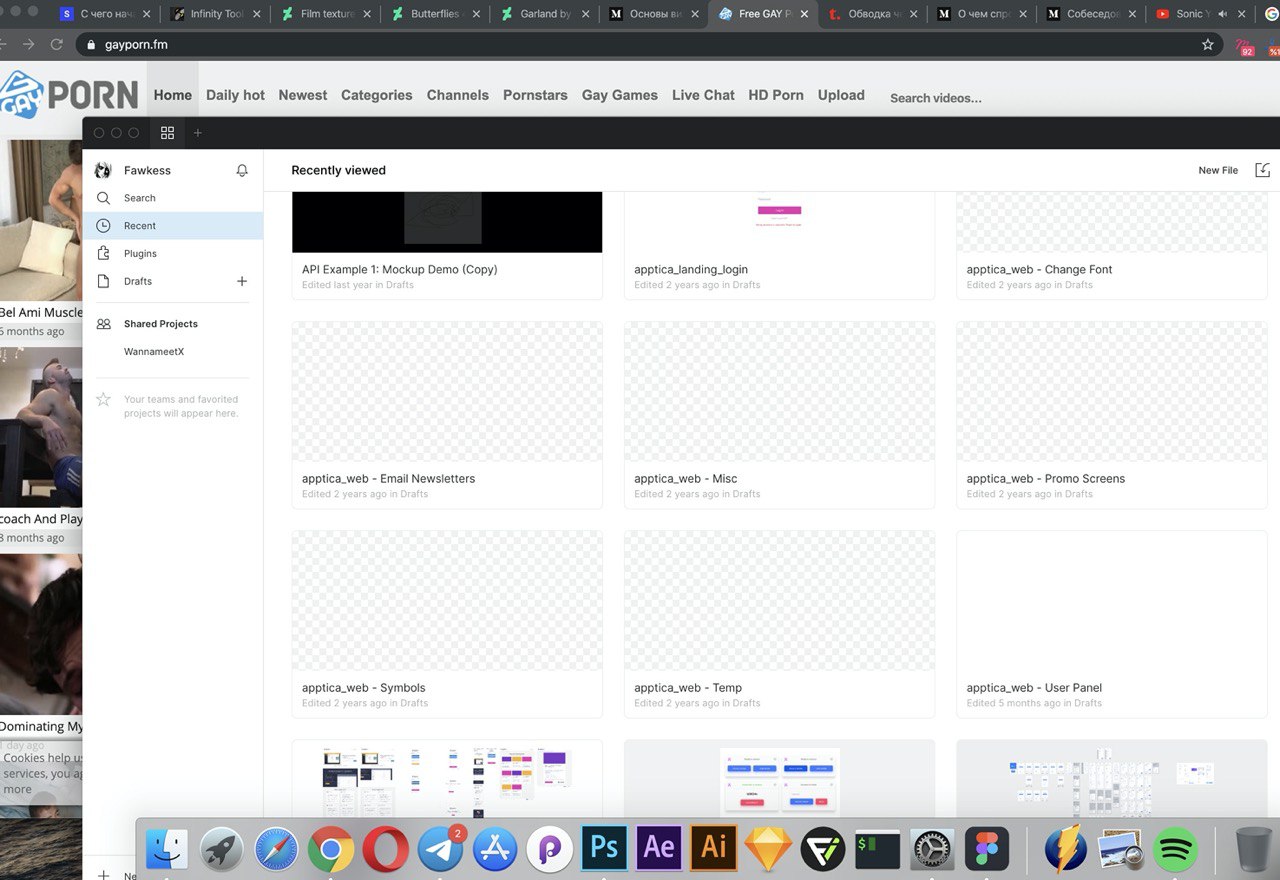Open apptica_web - Symbols file
The width and height of the screenshot is (1280, 880).
point(447,624)
